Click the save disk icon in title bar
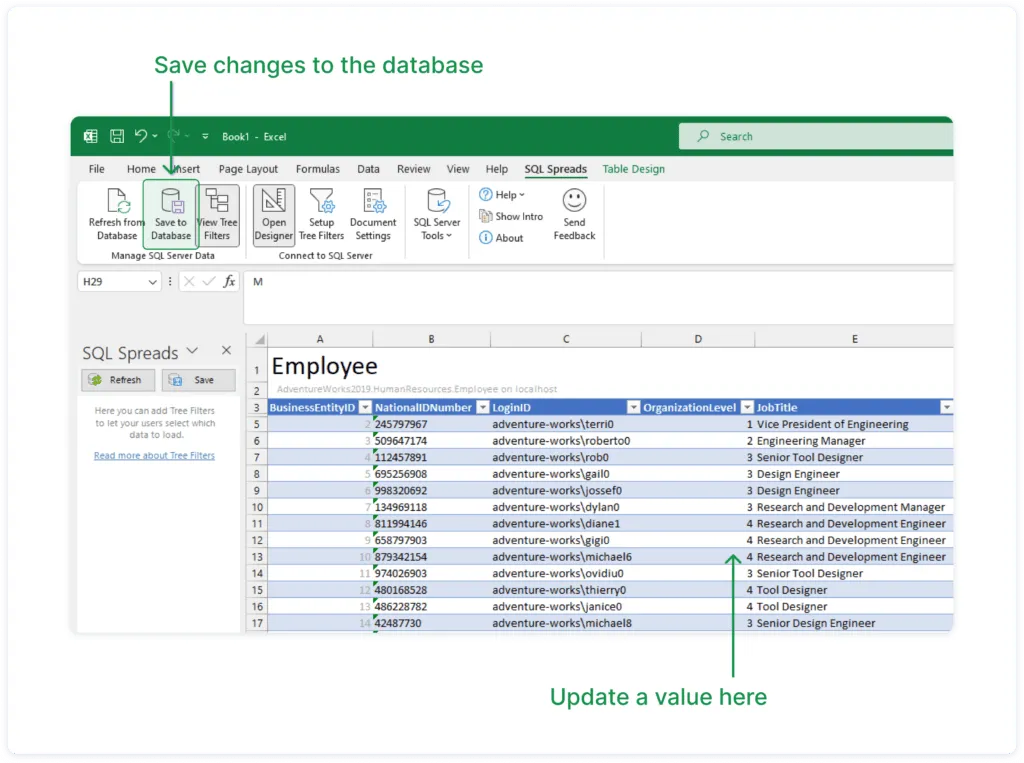Image resolution: width=1024 pixels, height=763 pixels. [117, 137]
